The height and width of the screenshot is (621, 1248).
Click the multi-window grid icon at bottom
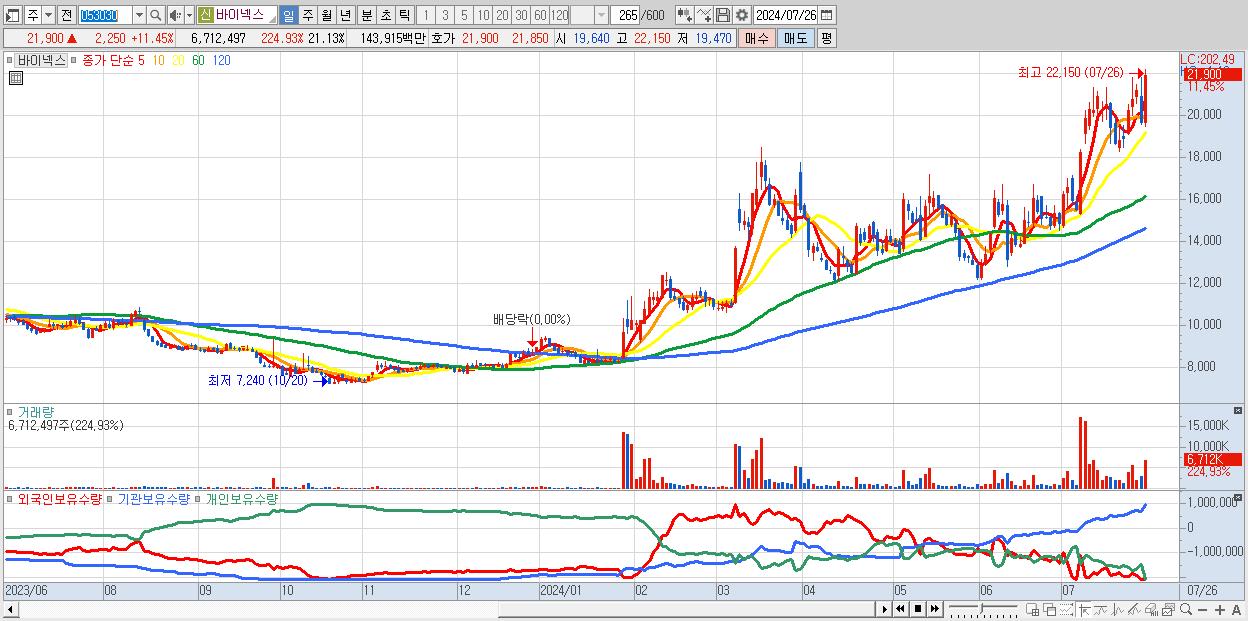click(1033, 610)
